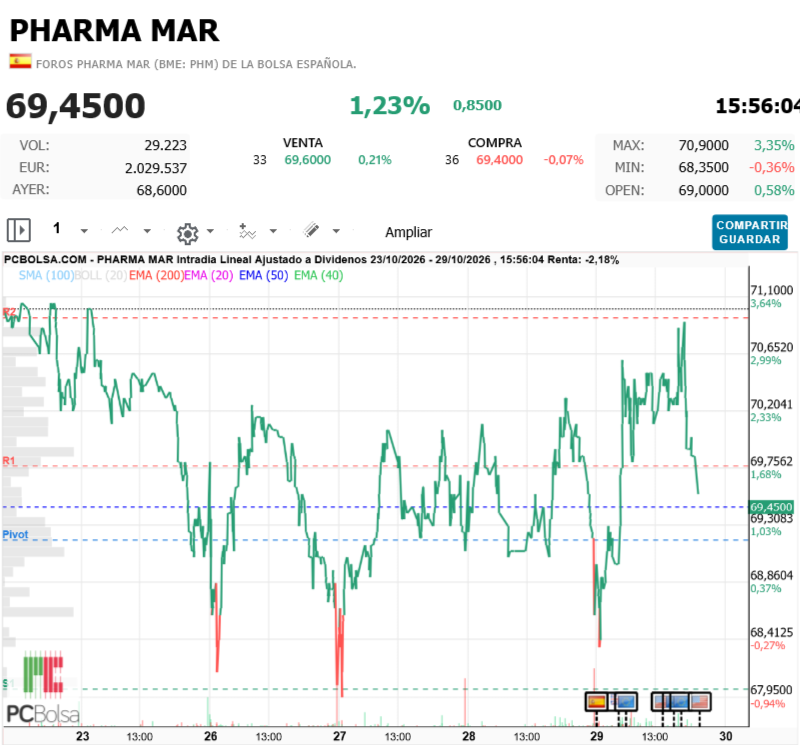Select the line chart type icon
Screen dimensions: 800x745
(120, 230)
